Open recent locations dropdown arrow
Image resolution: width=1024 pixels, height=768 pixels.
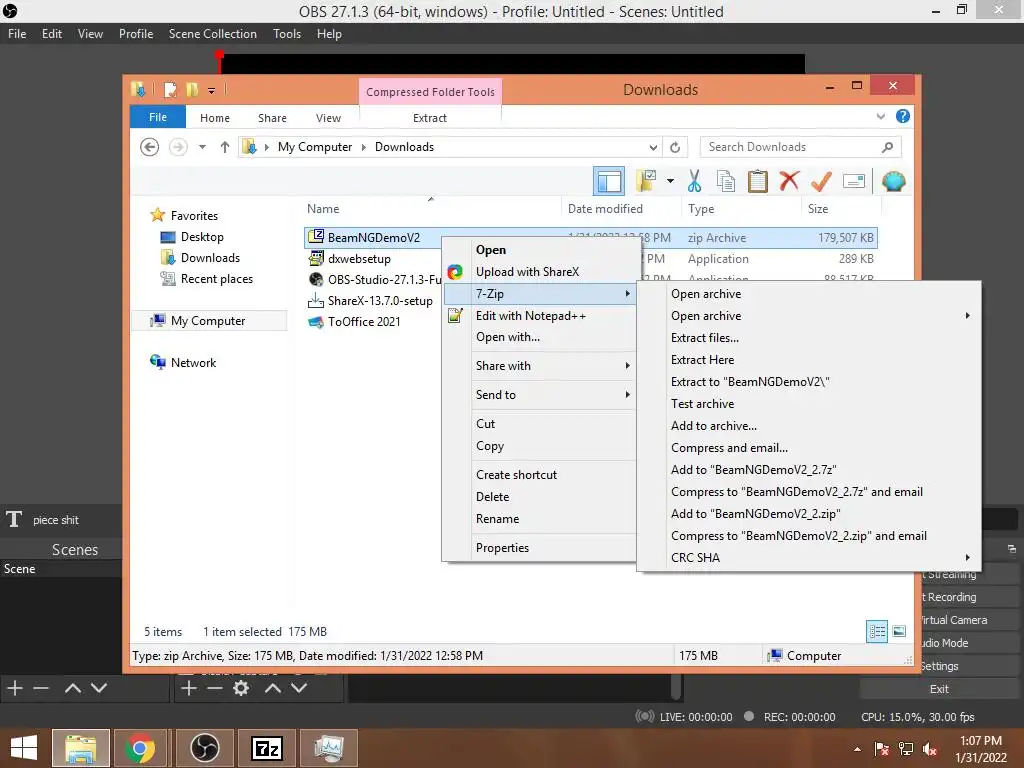(x=202, y=147)
